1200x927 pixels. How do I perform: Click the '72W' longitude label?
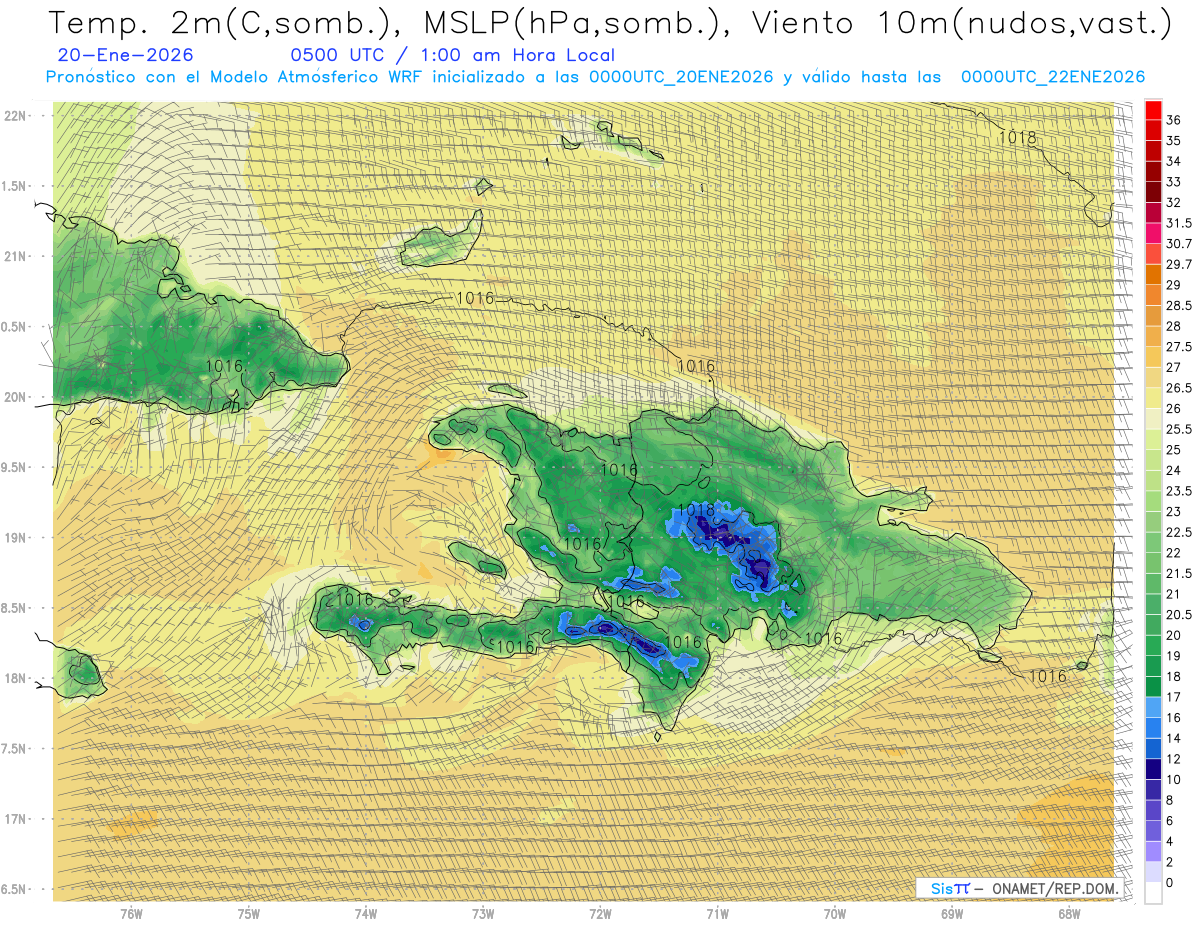click(600, 913)
